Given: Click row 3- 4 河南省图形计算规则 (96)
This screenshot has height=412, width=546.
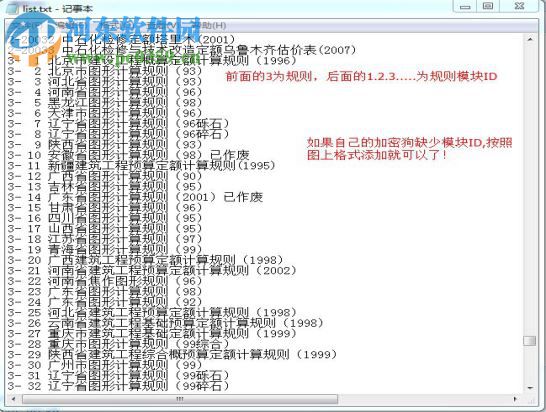Looking at the screenshot, I should (105, 92).
